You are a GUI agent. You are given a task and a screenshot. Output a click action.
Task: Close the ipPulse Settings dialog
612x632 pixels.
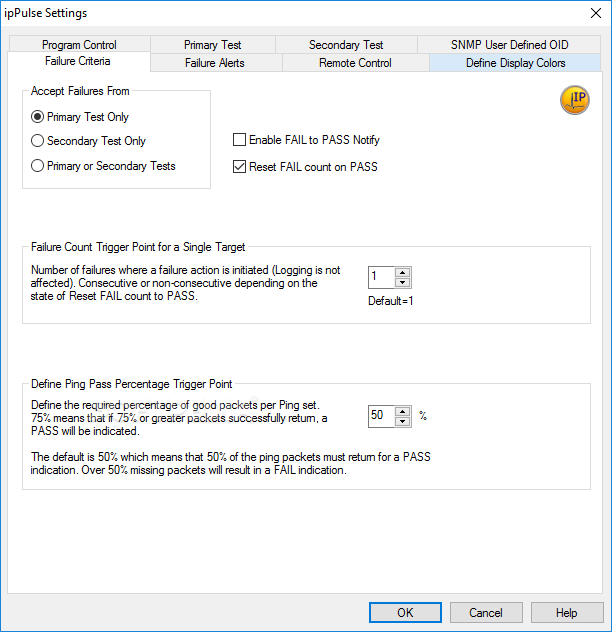pyautogui.click(x=595, y=13)
